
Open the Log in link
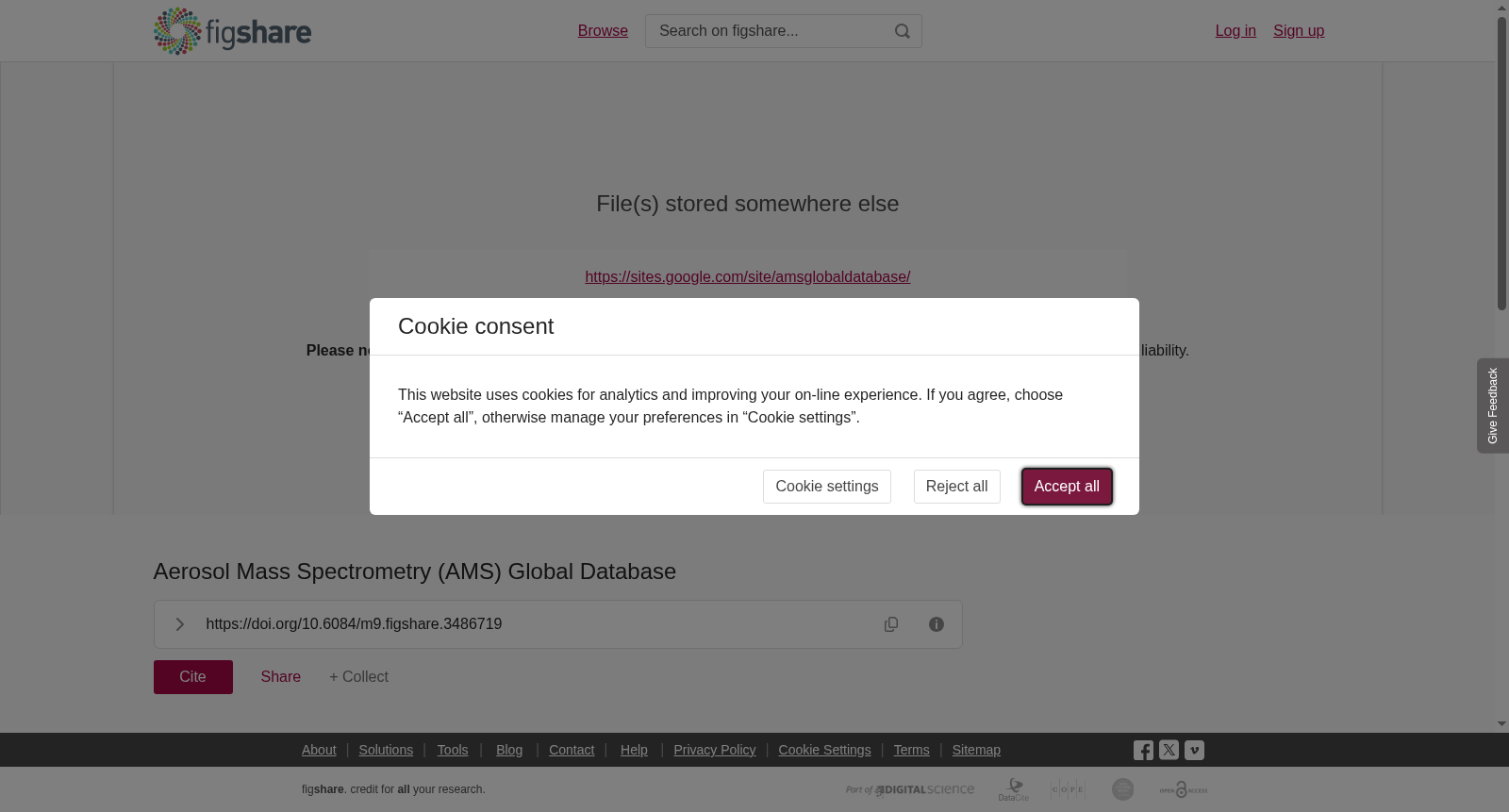1235,31
